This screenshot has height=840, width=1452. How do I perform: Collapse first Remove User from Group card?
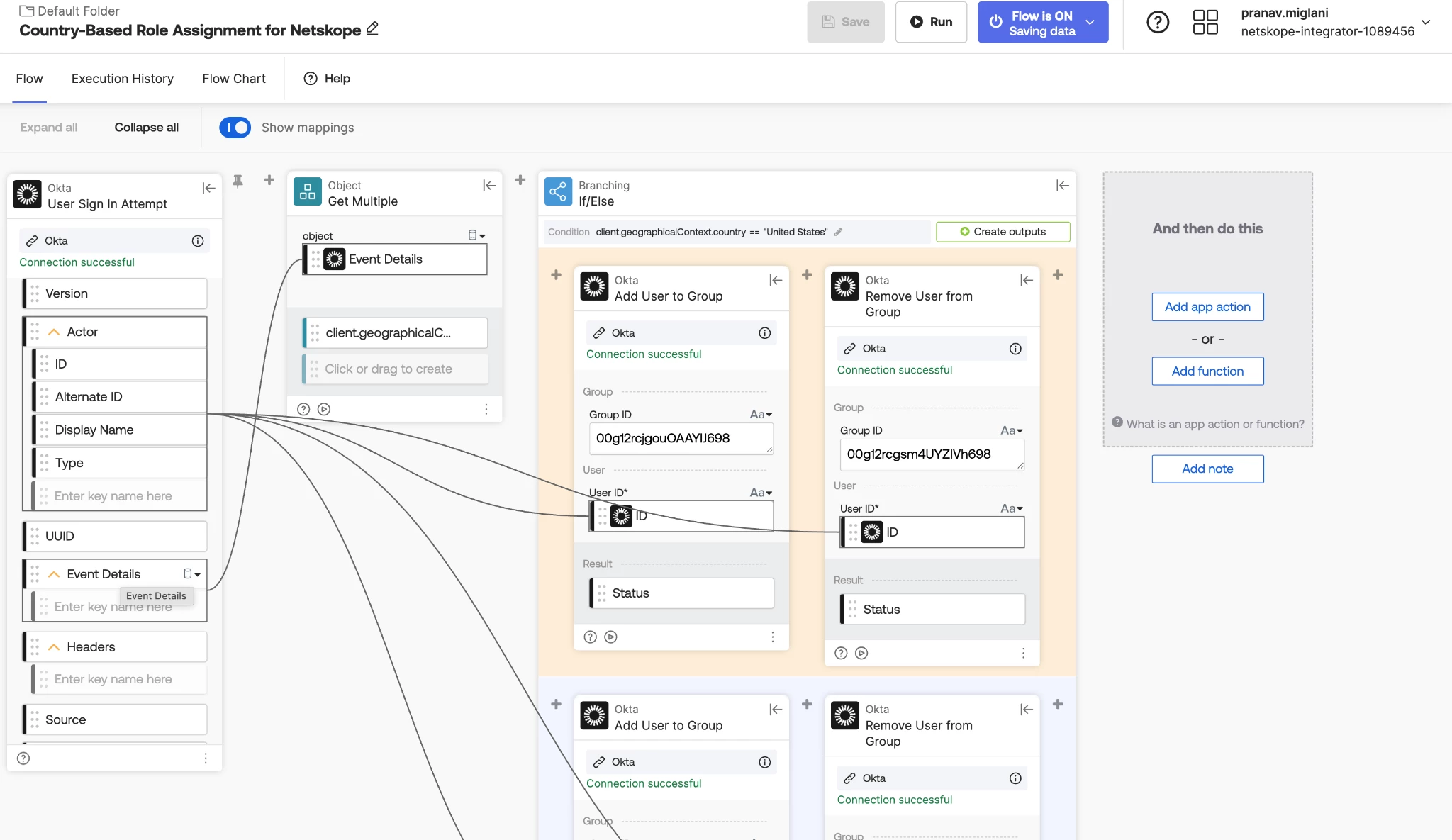(x=1027, y=280)
